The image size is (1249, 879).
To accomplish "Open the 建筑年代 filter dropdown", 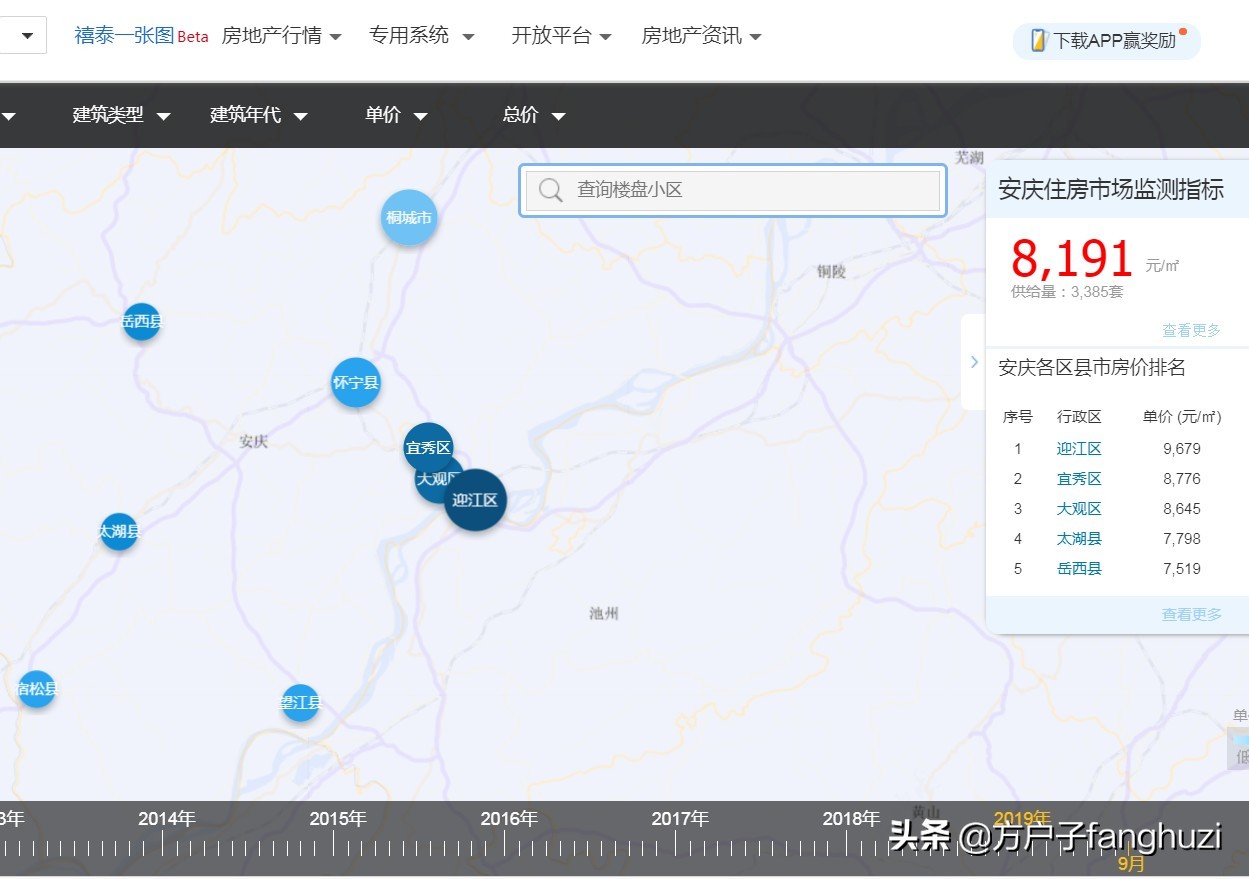I will (x=258, y=116).
